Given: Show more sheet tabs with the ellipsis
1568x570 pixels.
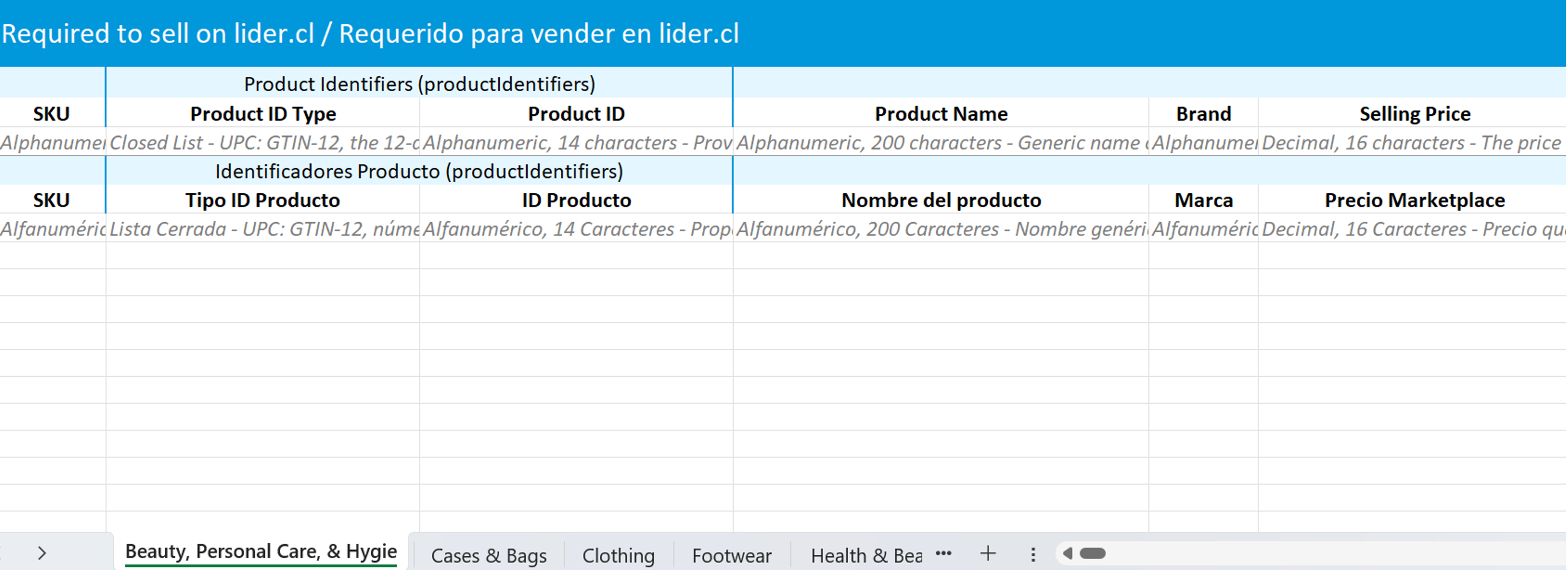Looking at the screenshot, I should (x=944, y=554).
